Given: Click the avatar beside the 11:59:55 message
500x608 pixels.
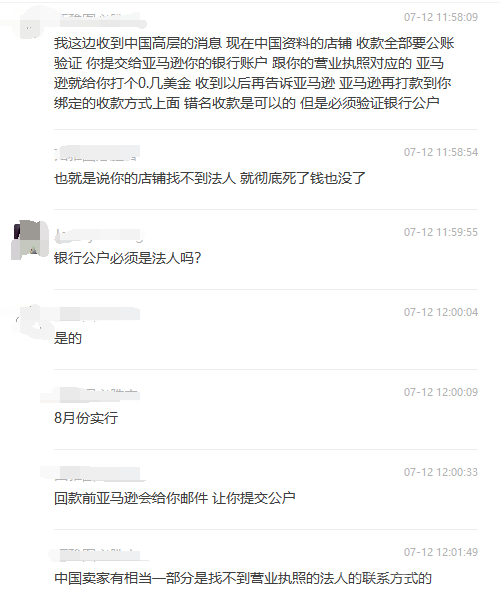Looking at the screenshot, I should pos(29,240).
